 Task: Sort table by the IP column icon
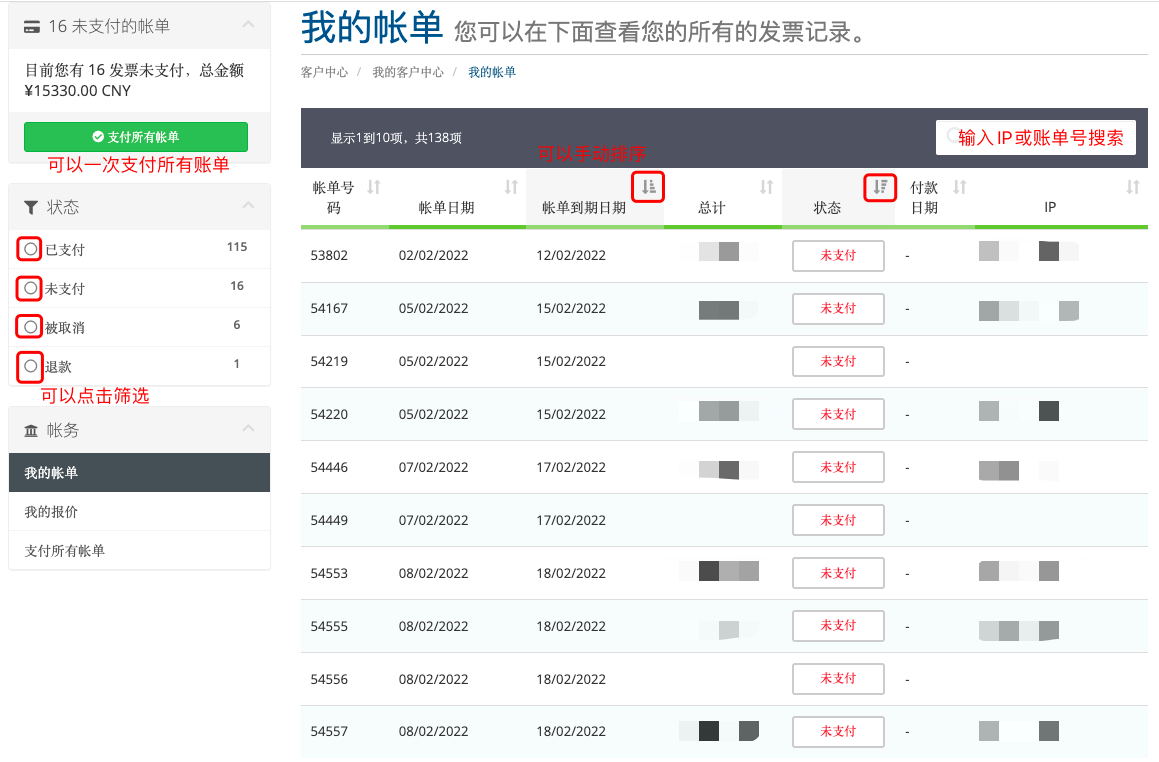(1132, 187)
